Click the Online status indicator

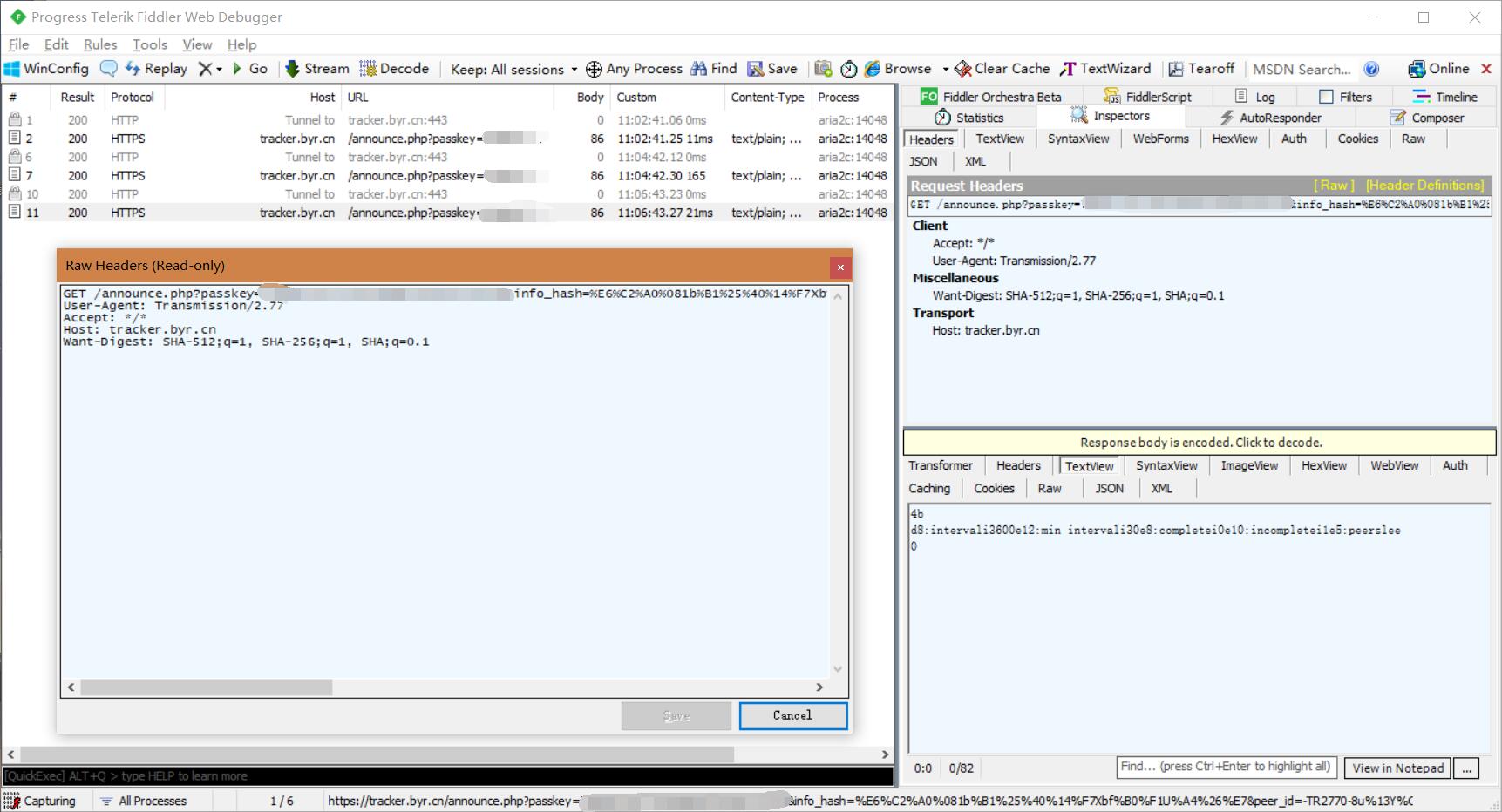[x=1438, y=69]
